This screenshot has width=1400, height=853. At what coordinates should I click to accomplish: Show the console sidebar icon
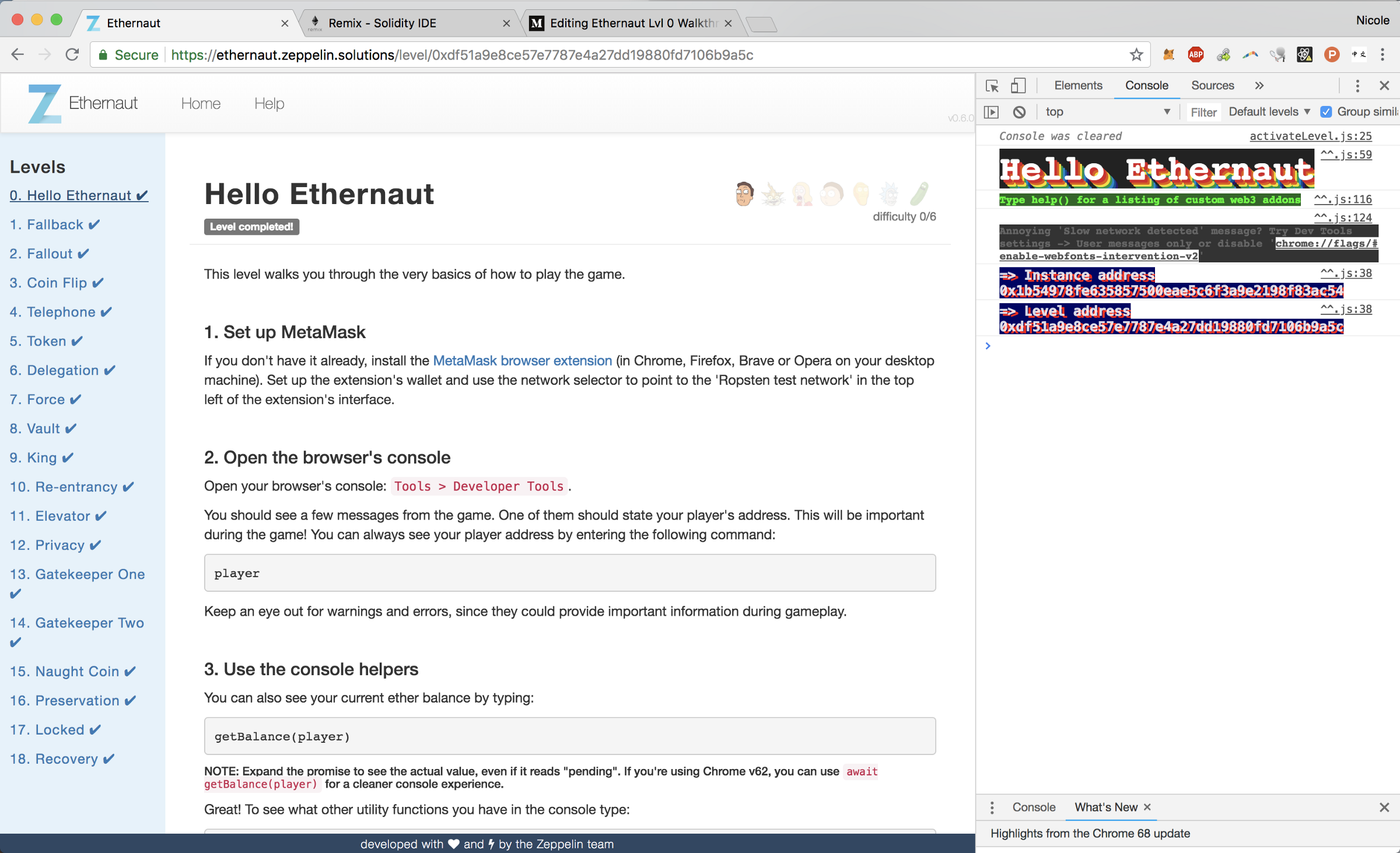991,112
